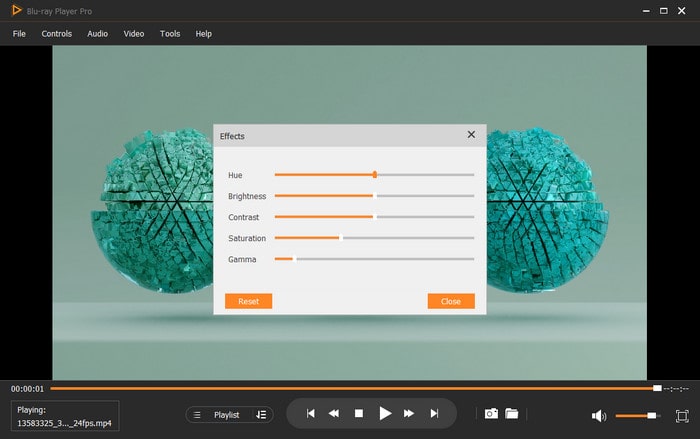Open the list icon left of Playlist
The width and height of the screenshot is (700, 439).
point(197,415)
